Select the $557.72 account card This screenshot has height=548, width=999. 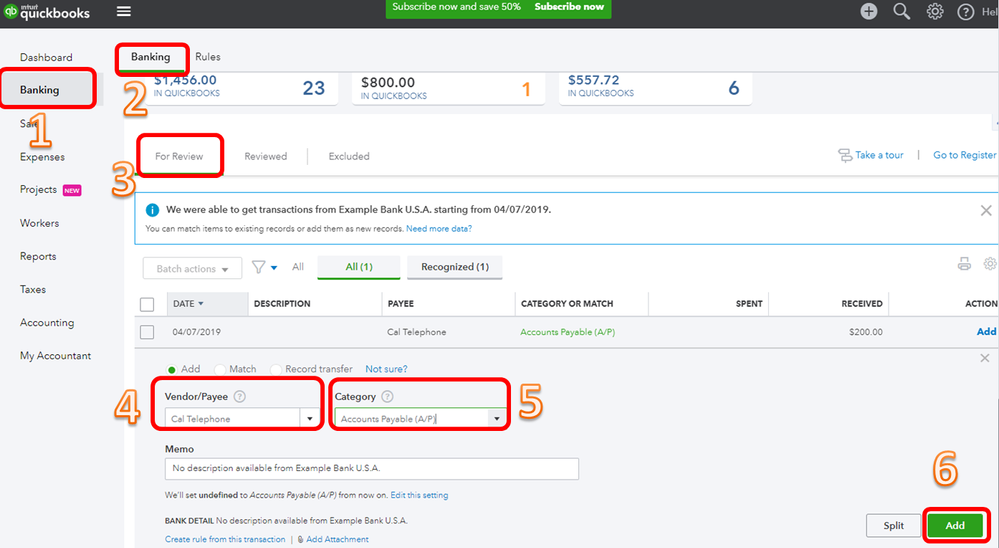tap(655, 88)
